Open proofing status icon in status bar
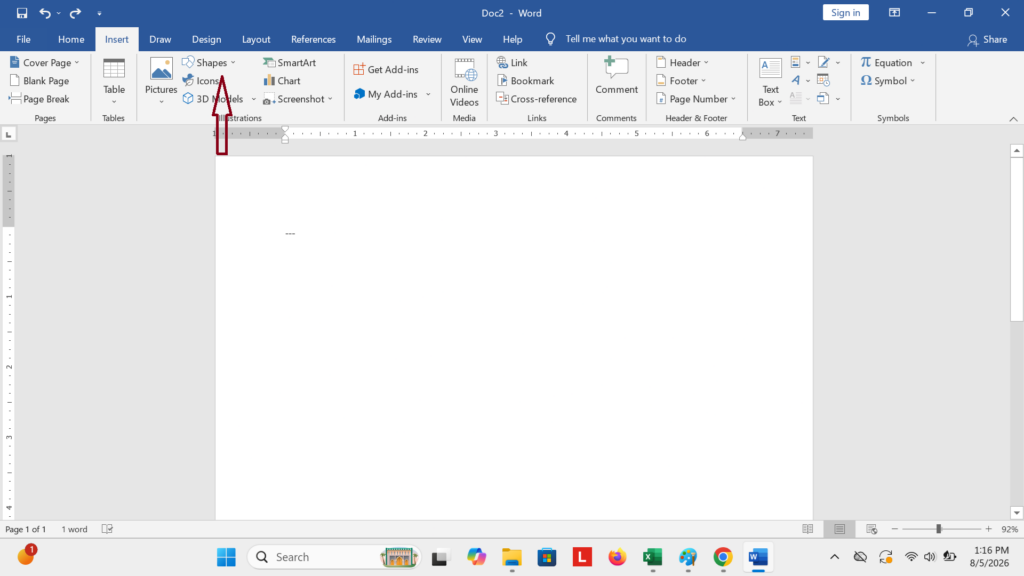The width and height of the screenshot is (1024, 576). tap(108, 529)
